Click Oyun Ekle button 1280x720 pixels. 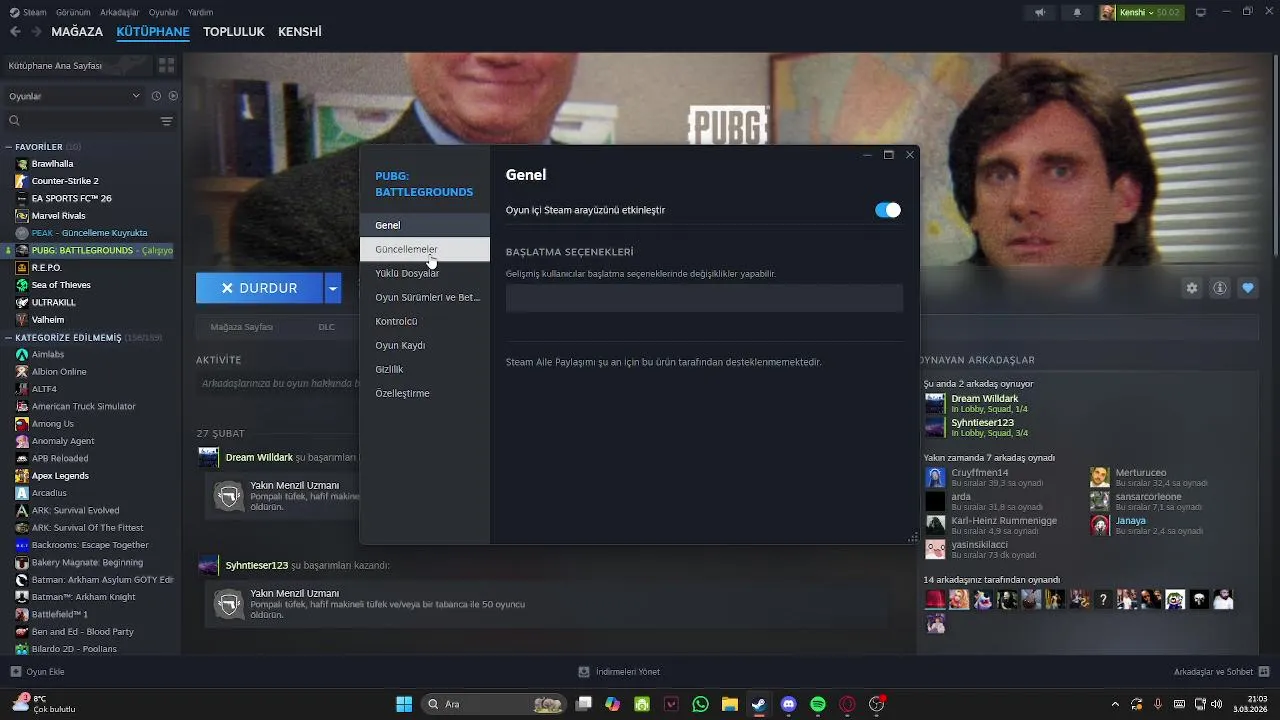[x=37, y=672]
